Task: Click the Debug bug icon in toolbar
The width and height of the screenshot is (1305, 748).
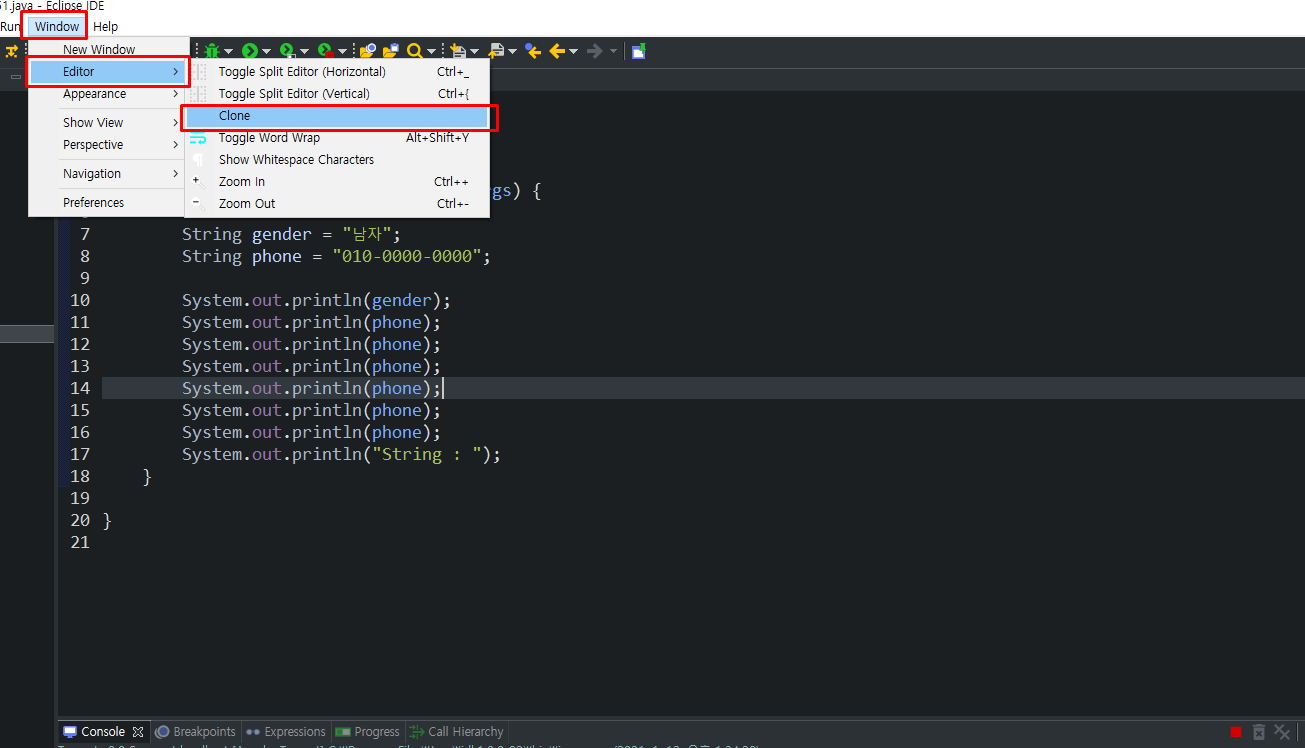Action: [x=212, y=50]
